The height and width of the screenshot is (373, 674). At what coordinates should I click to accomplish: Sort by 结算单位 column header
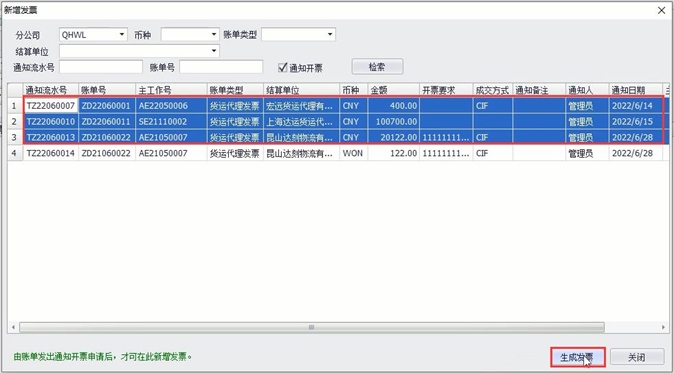[x=301, y=90]
